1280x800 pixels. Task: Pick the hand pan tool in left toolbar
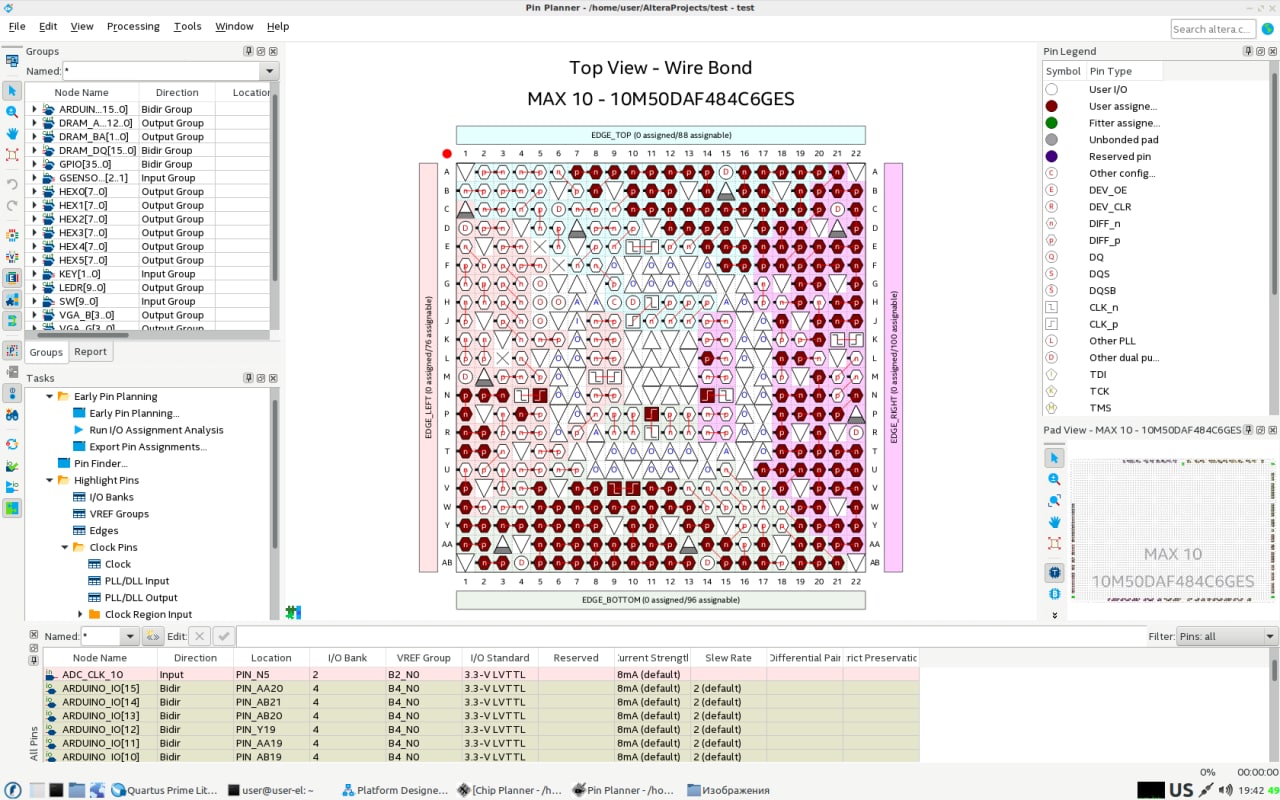(x=12, y=133)
